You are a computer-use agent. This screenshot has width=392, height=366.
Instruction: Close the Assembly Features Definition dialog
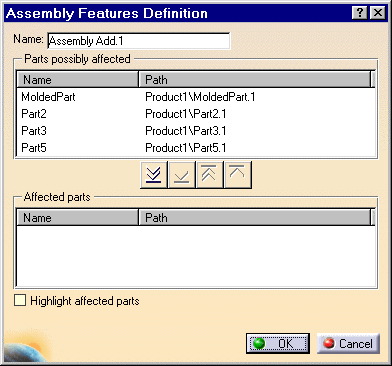coord(378,13)
